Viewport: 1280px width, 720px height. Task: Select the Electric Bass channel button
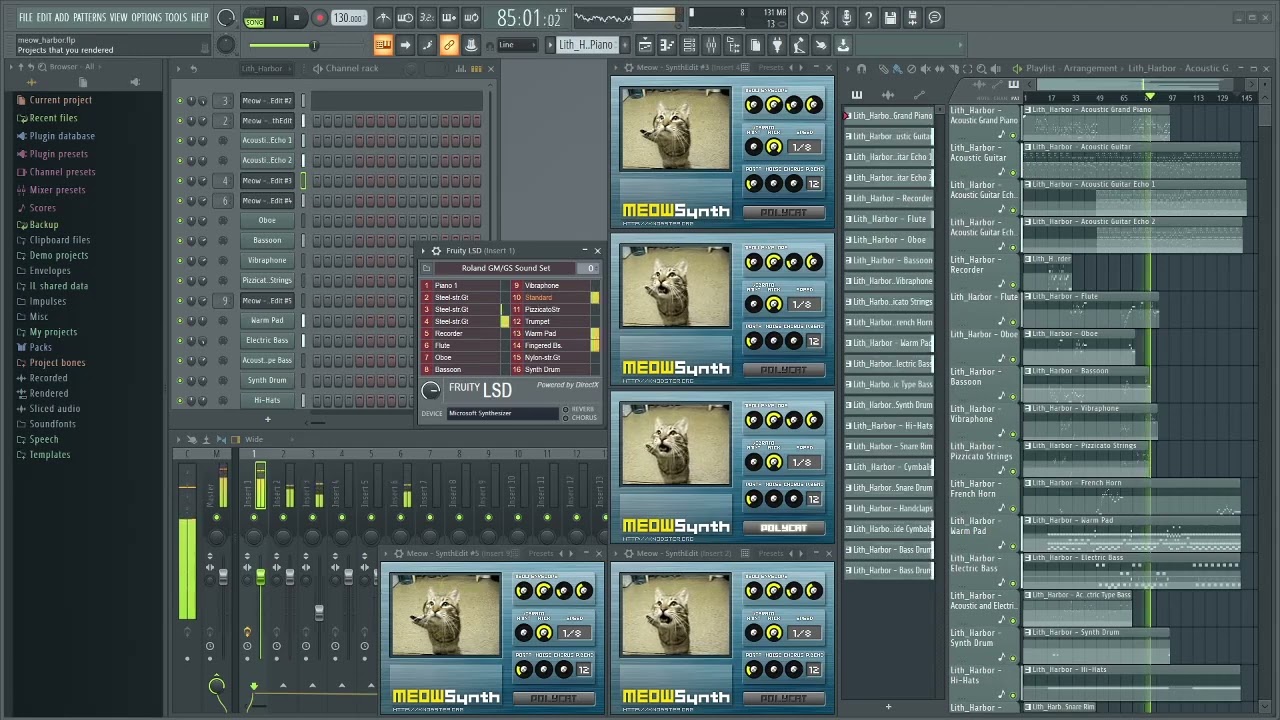point(267,341)
